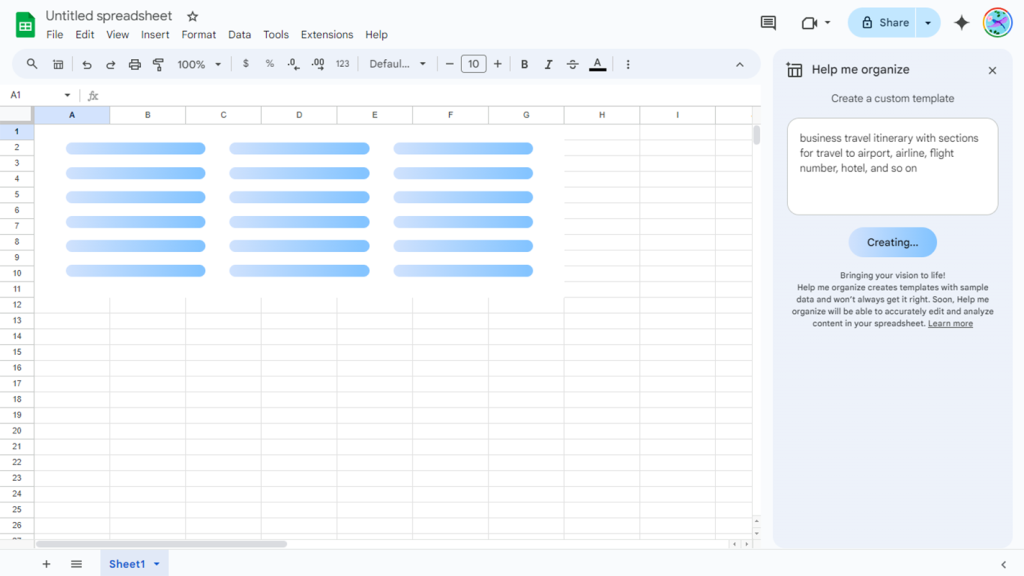Click the undo icon in toolbar
The width and height of the screenshot is (1024, 576).
tap(87, 64)
